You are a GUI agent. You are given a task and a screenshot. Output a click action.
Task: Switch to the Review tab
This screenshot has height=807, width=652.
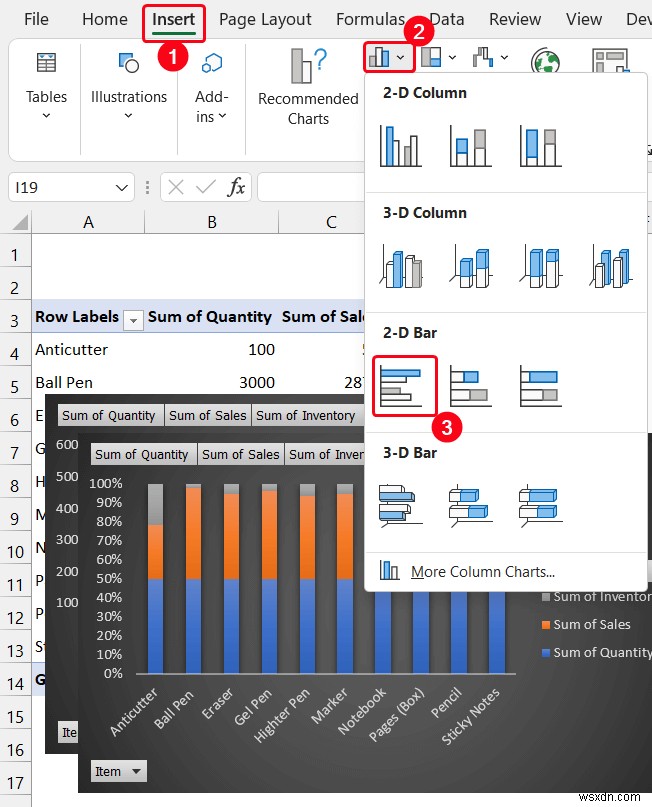pyautogui.click(x=515, y=20)
